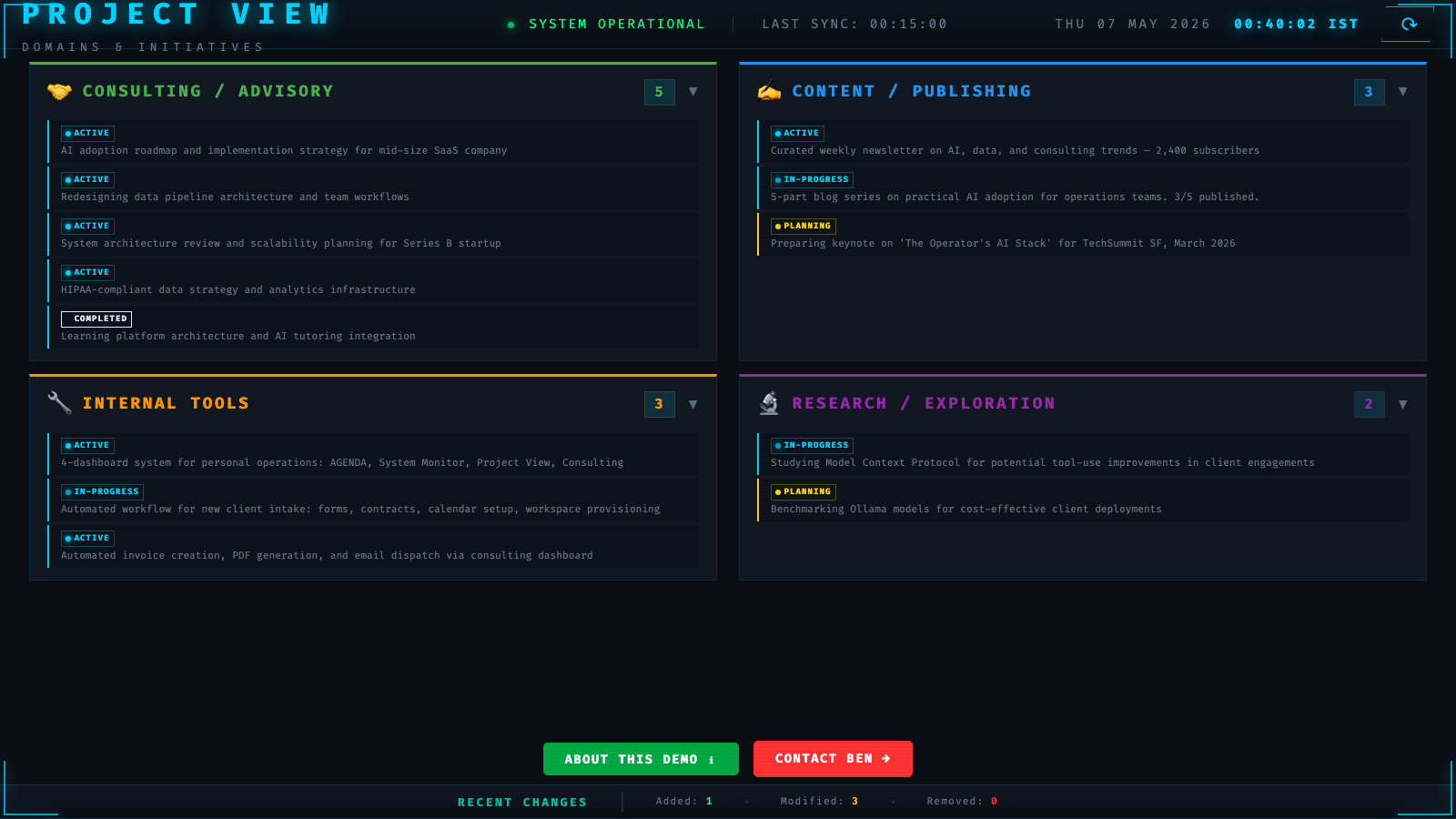Click the PLANNING badge on the keynote item

(x=804, y=226)
